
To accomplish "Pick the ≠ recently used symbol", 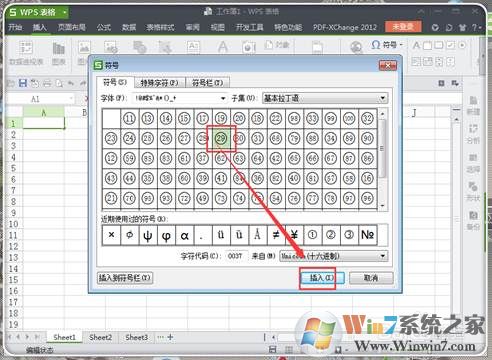I will coord(276,235).
